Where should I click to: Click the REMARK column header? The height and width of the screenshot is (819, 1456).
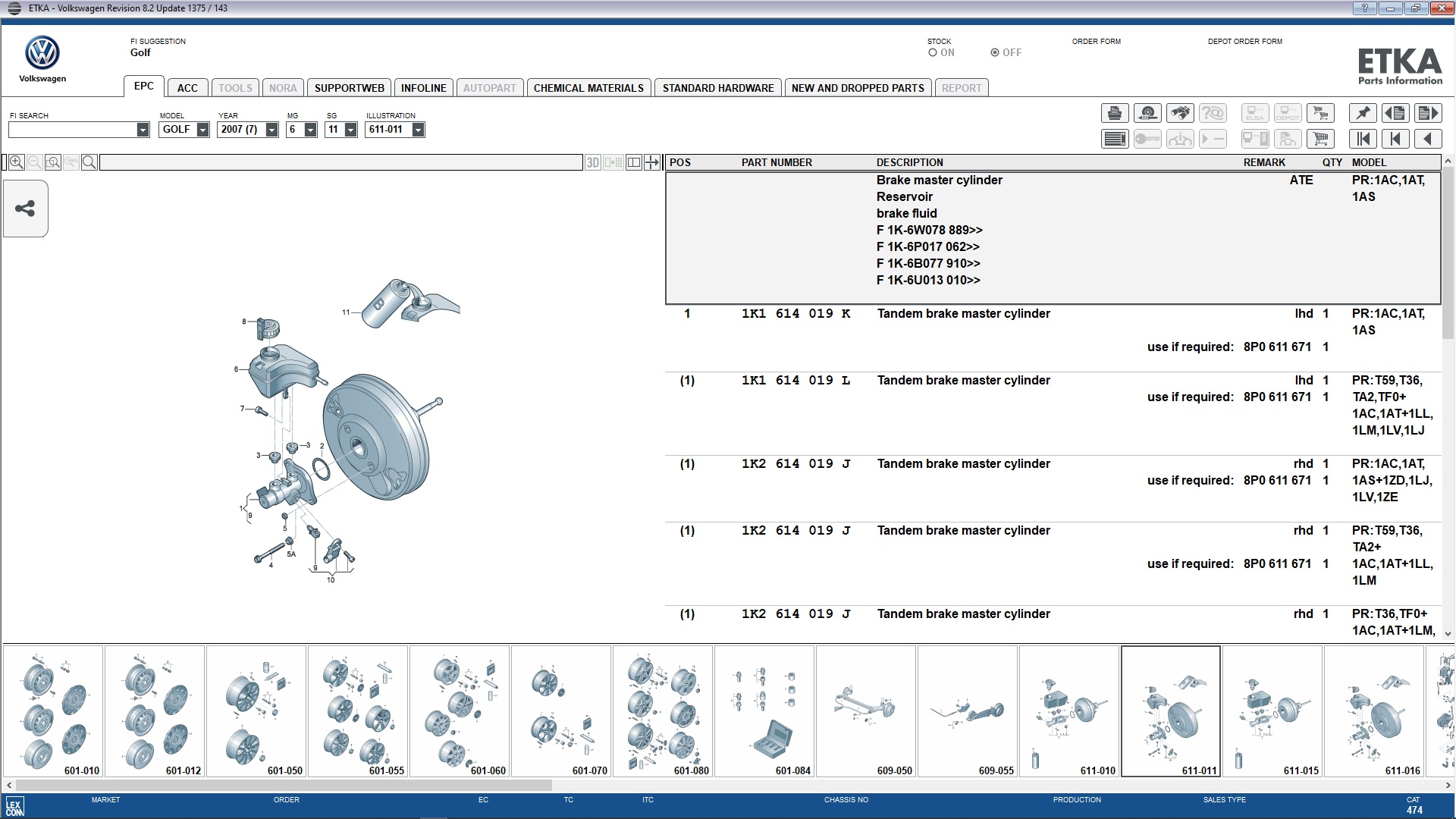click(x=1264, y=162)
